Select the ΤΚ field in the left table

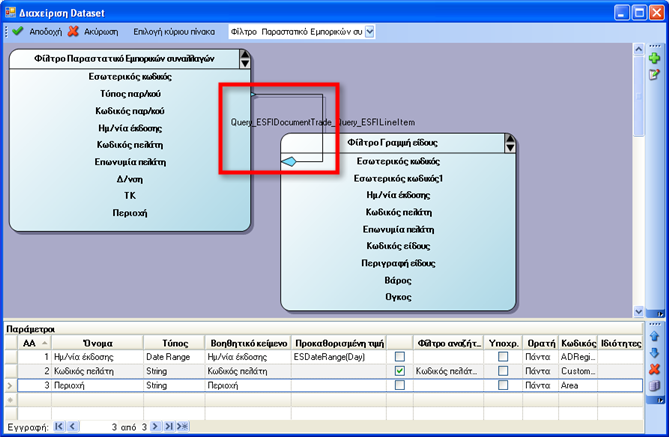(130, 195)
